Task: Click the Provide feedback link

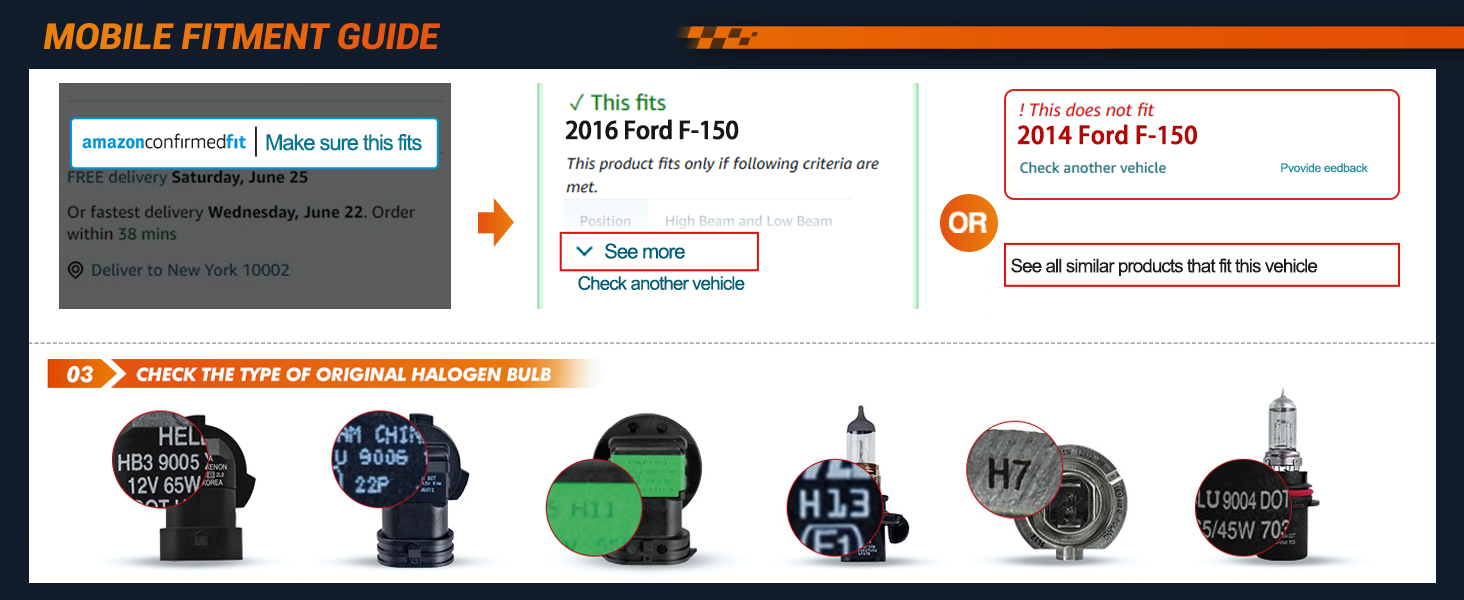Action: click(1324, 168)
